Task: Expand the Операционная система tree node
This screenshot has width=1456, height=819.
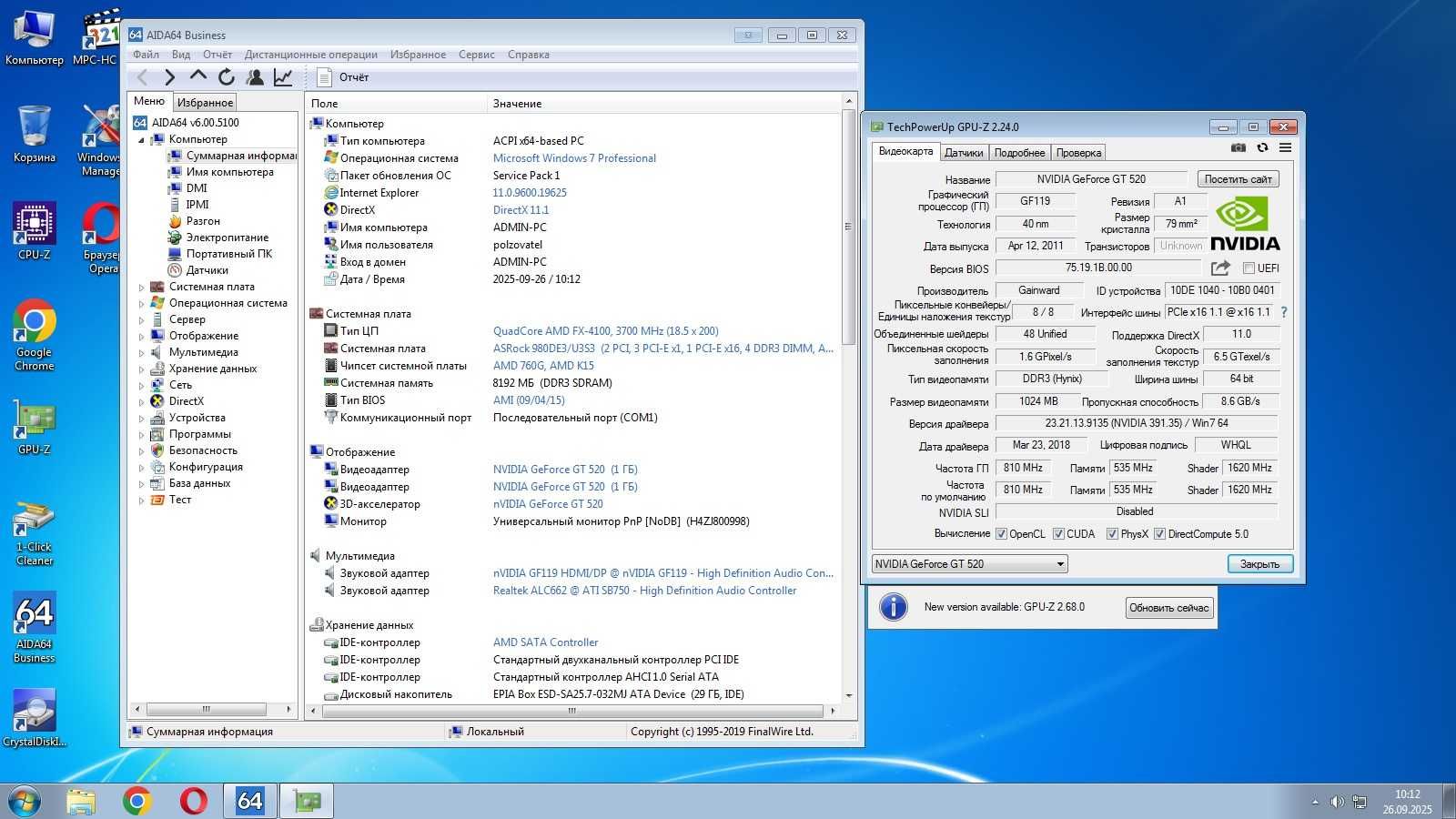Action: [141, 304]
